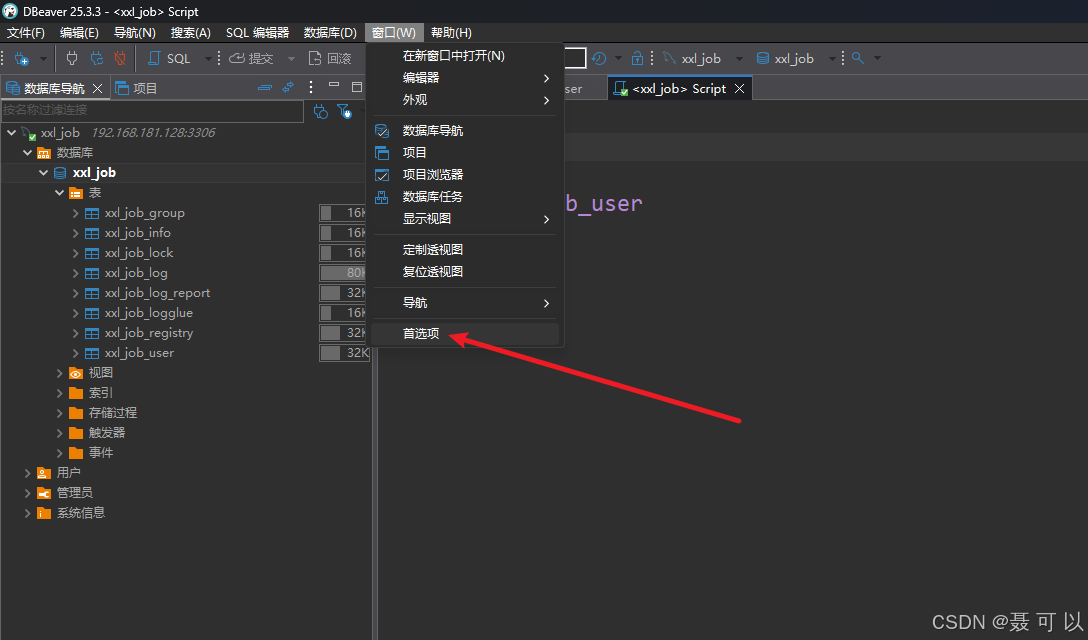Open the 帮助(H) menu
This screenshot has height=640, width=1088.
(451, 33)
